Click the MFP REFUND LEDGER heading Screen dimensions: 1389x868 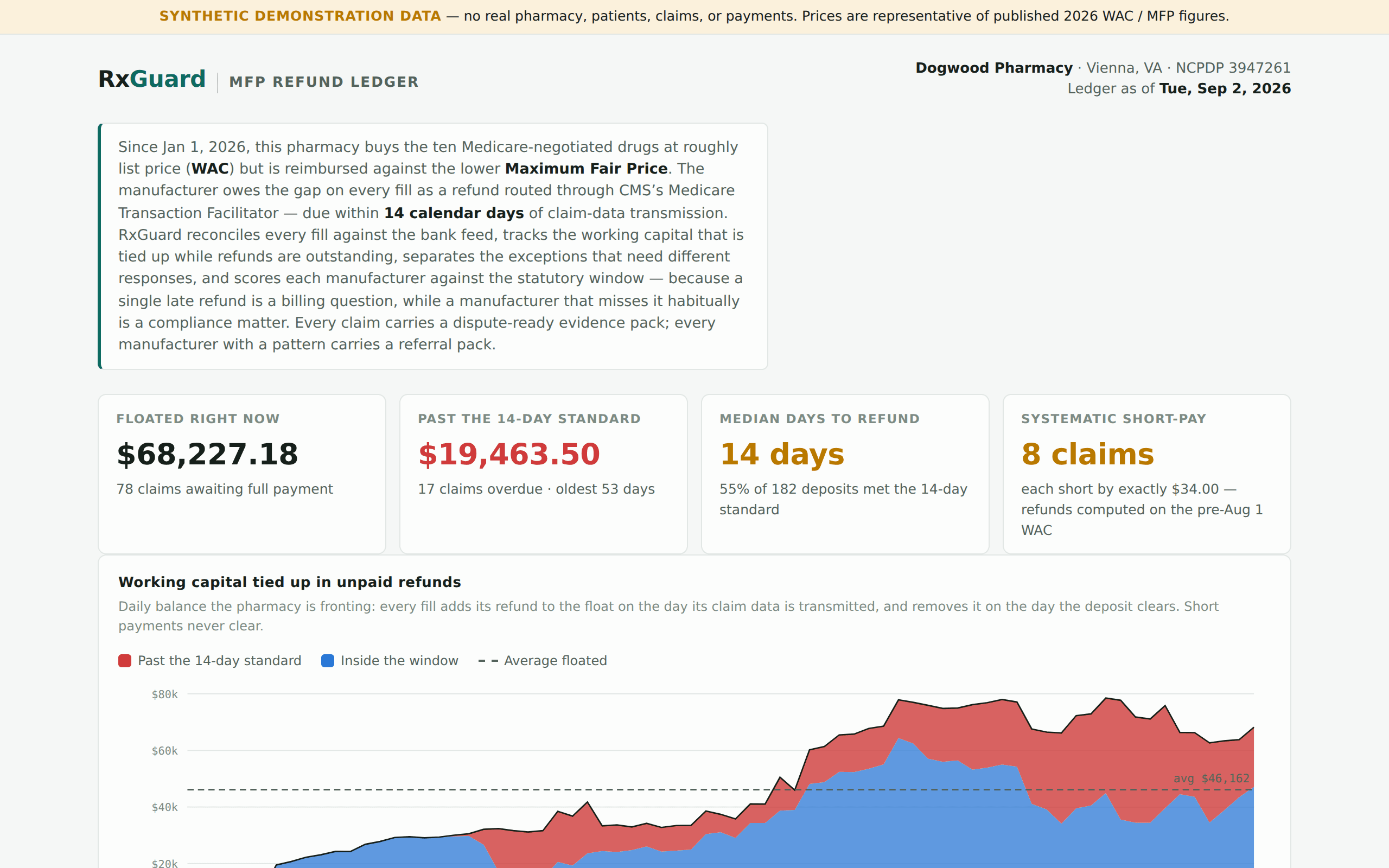coord(324,82)
